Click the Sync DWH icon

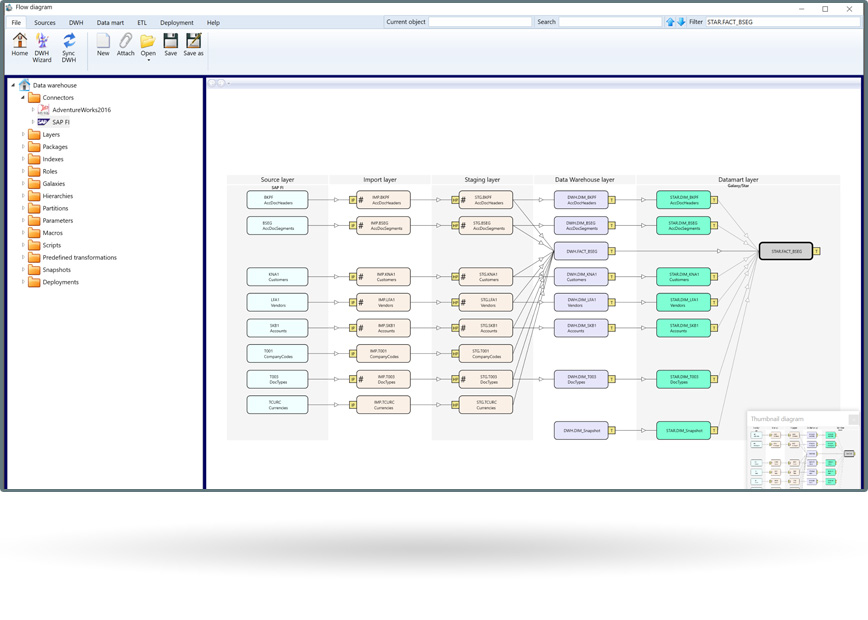(x=69, y=40)
